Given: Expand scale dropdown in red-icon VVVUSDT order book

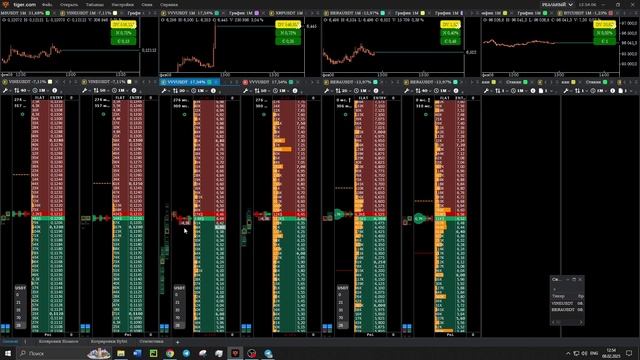Looking at the screenshot, I should click(261, 90).
